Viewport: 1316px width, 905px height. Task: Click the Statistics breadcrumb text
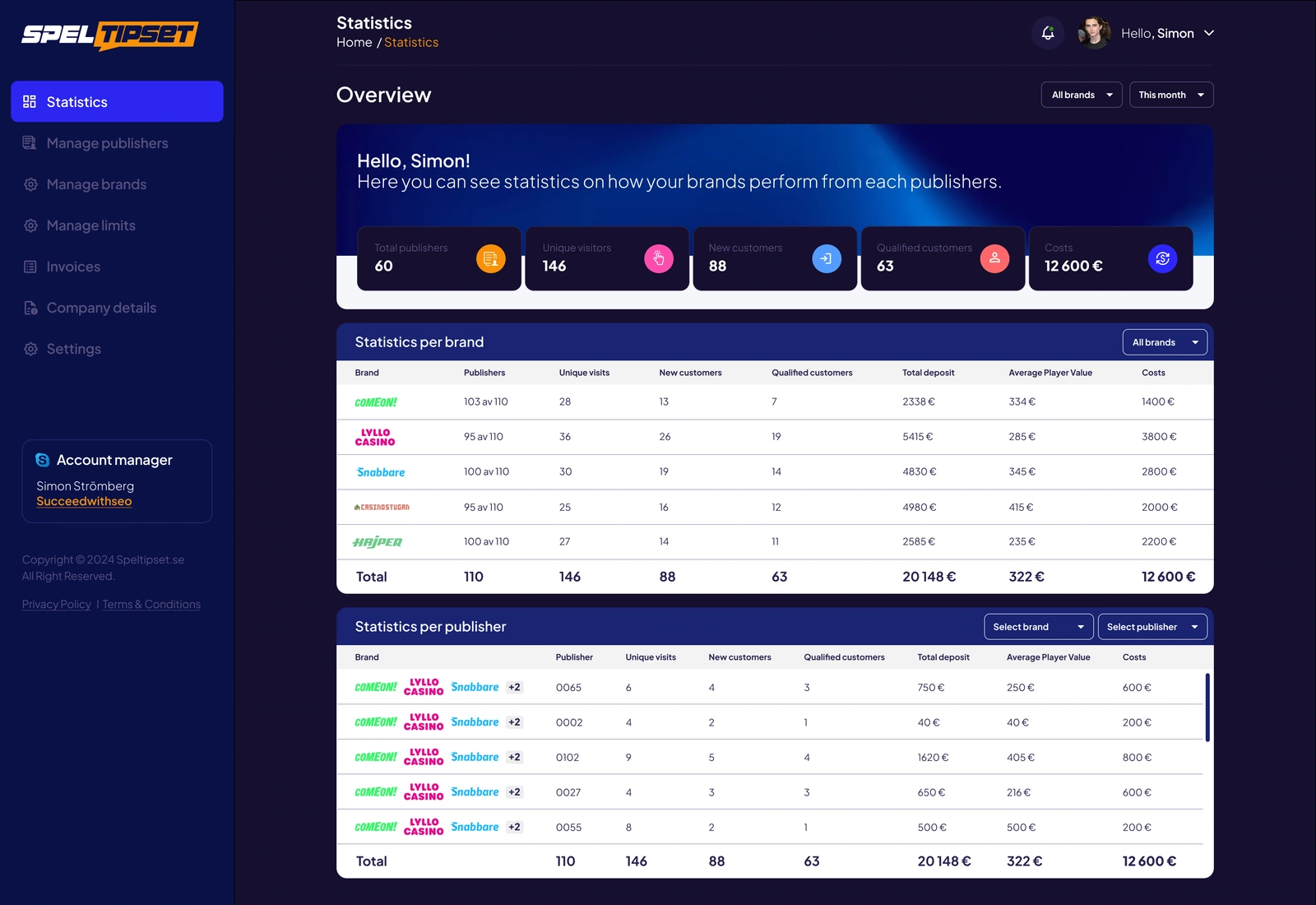coord(411,42)
